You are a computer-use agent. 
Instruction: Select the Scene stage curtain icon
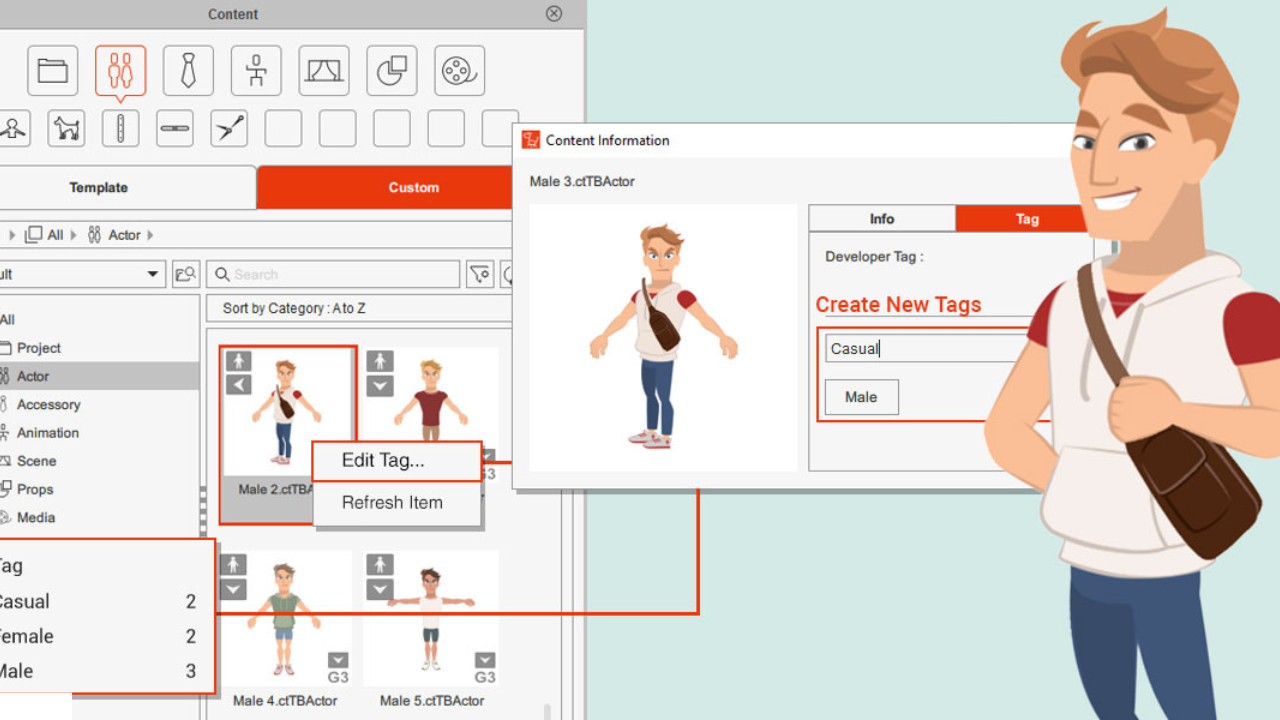tap(324, 71)
